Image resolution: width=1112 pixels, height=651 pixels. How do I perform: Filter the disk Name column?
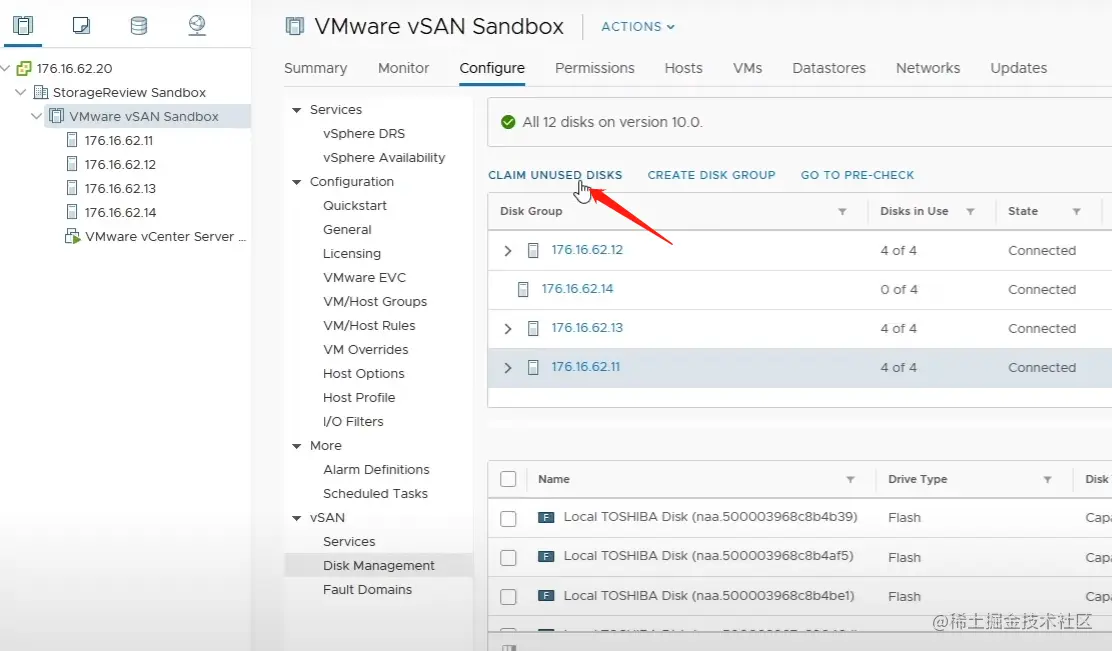coord(850,479)
